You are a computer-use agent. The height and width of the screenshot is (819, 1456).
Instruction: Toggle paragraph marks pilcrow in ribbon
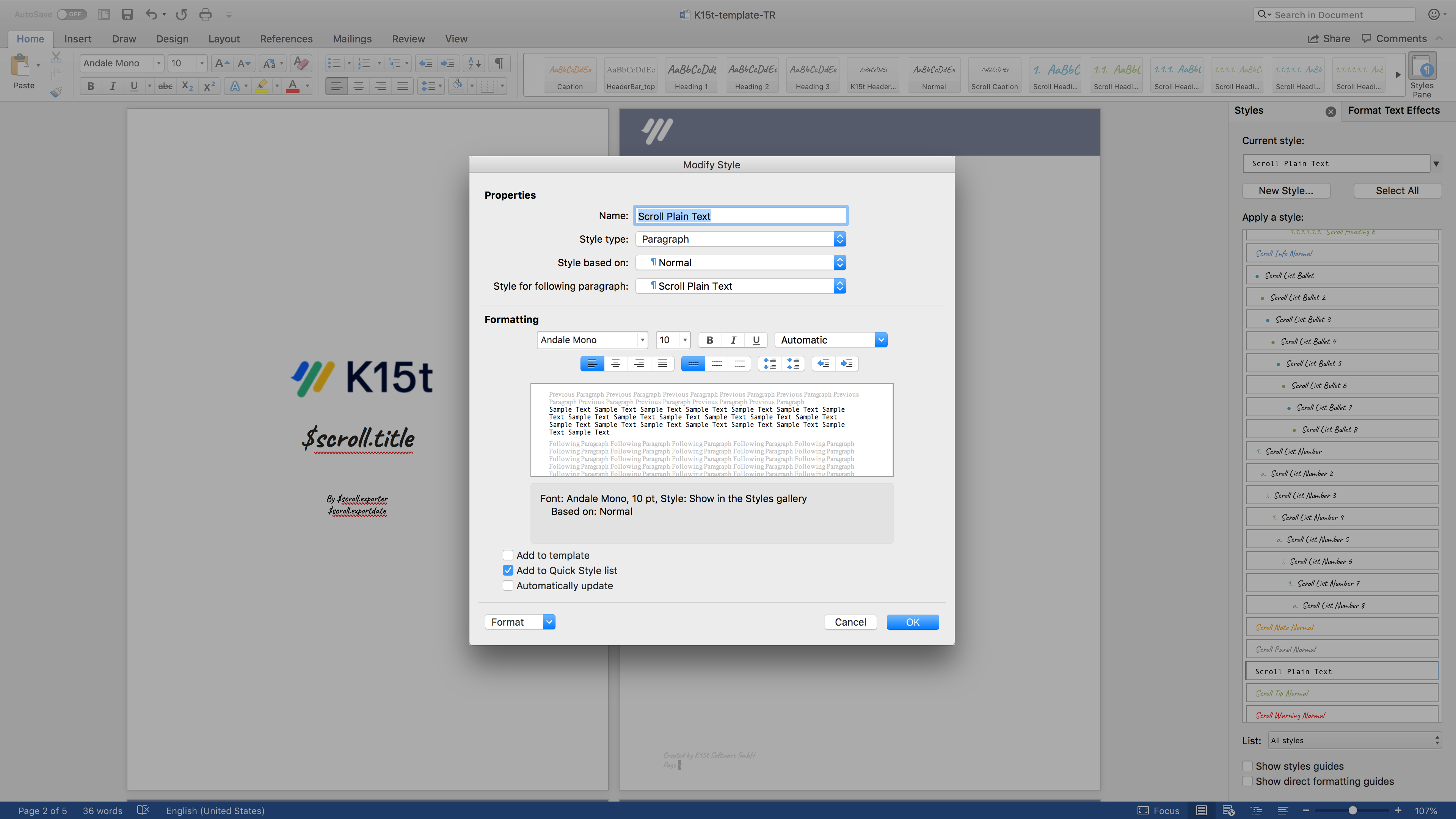point(499,63)
